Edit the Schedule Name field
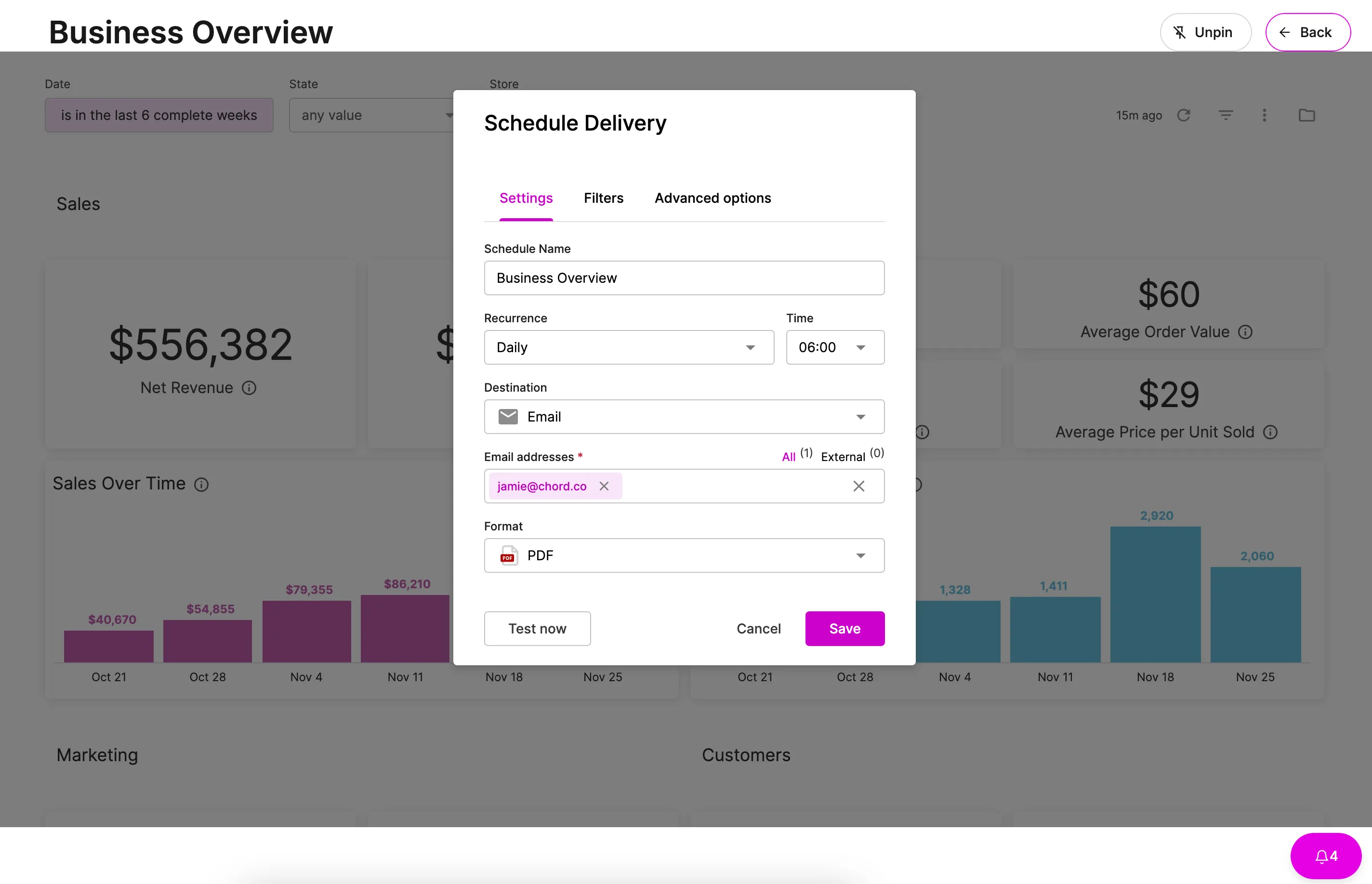 point(684,278)
